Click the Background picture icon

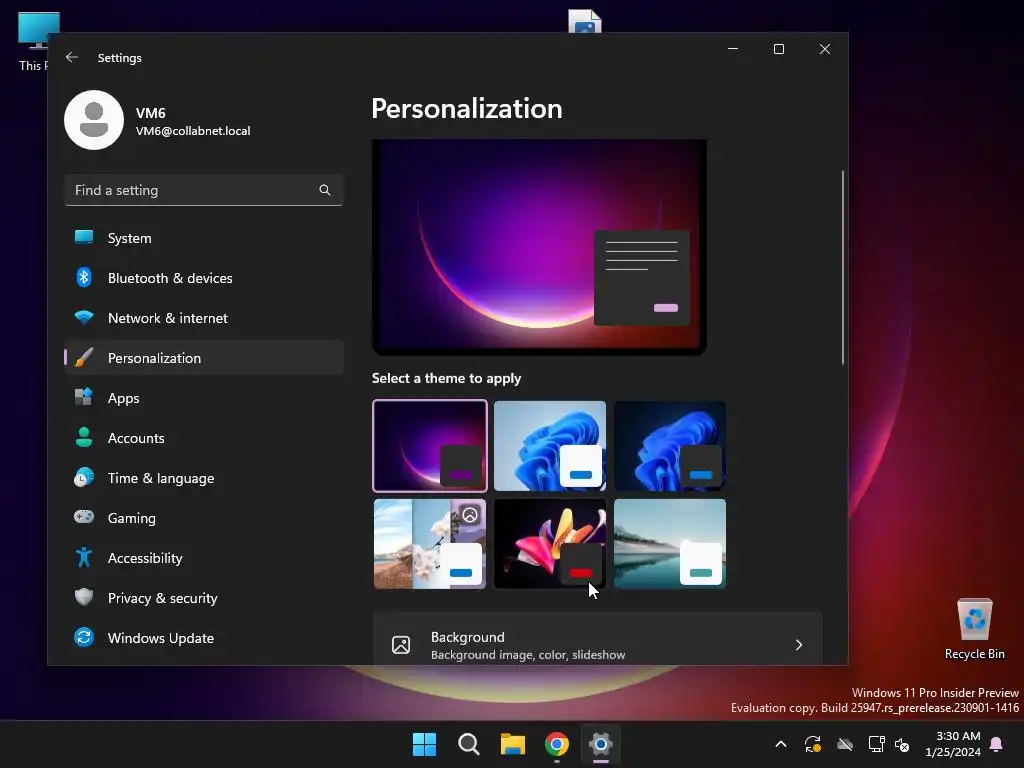(x=401, y=645)
